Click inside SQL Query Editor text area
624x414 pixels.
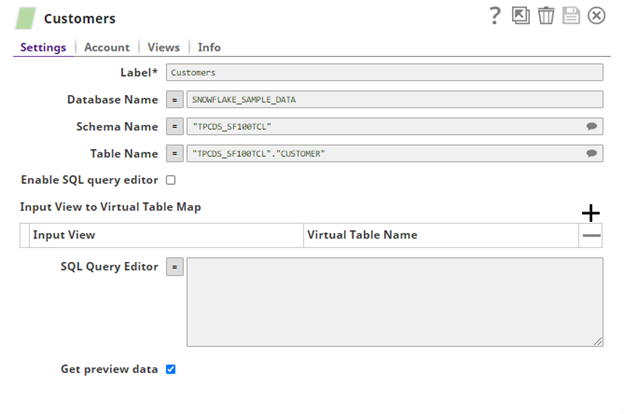click(x=395, y=302)
